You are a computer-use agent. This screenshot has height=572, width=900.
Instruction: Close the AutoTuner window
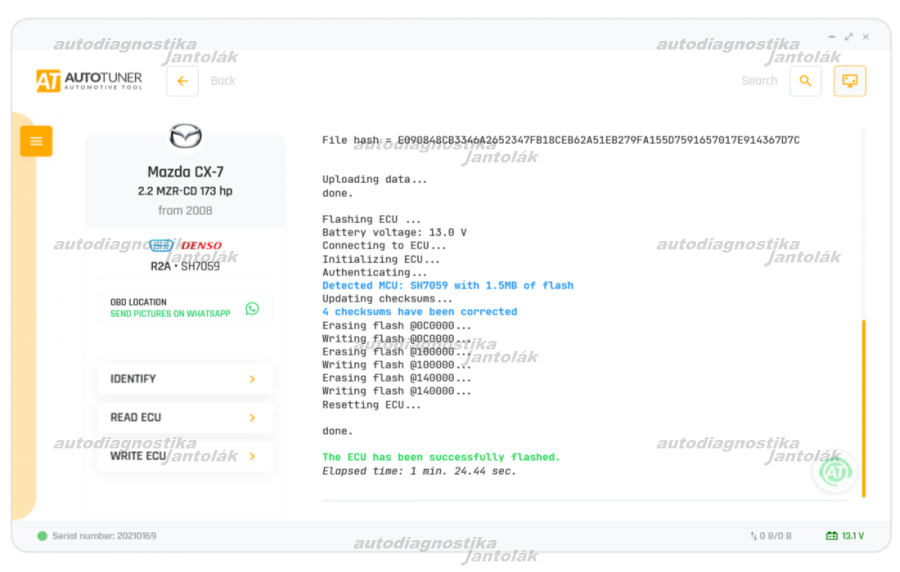(866, 37)
